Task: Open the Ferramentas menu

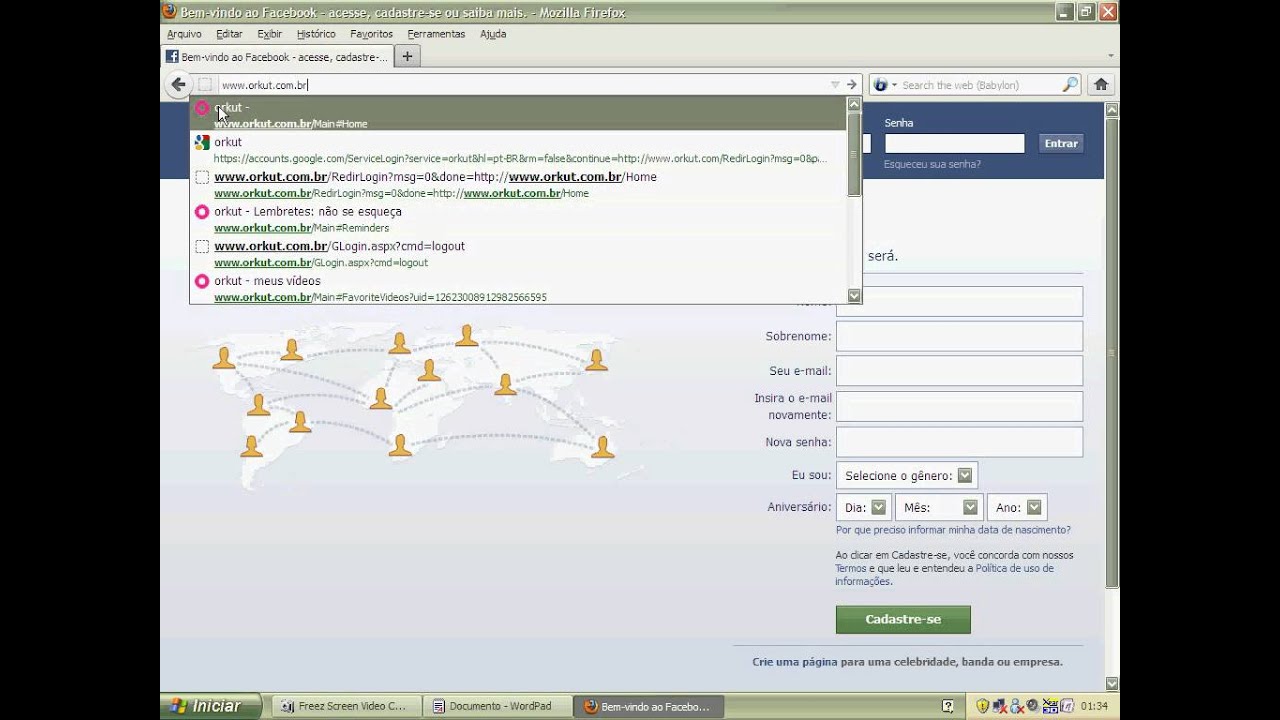Action: [436, 34]
